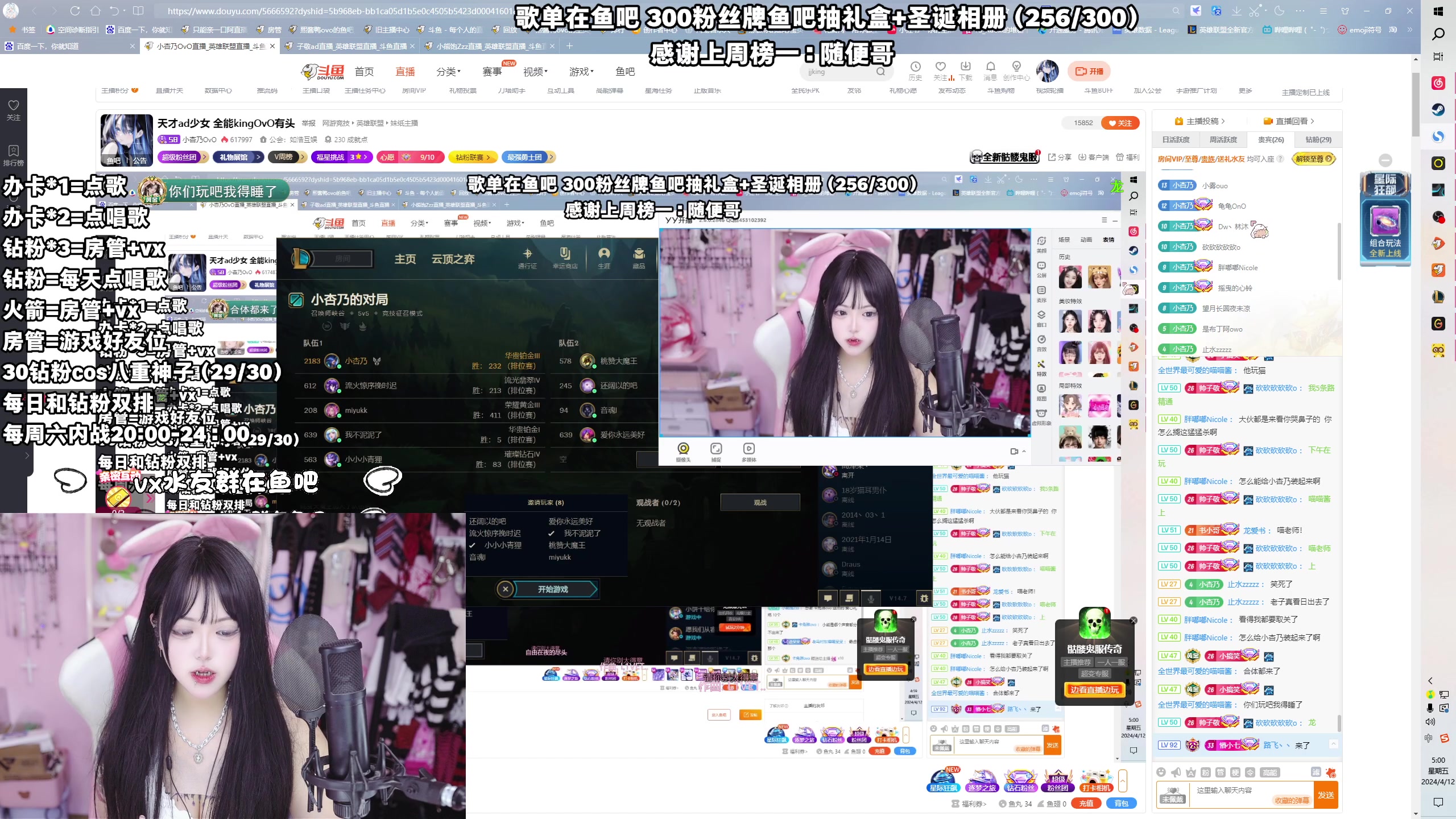Click the crown font-style icon in chat toolbar
Viewport: 1456px width, 819px height.
[x=1191, y=772]
